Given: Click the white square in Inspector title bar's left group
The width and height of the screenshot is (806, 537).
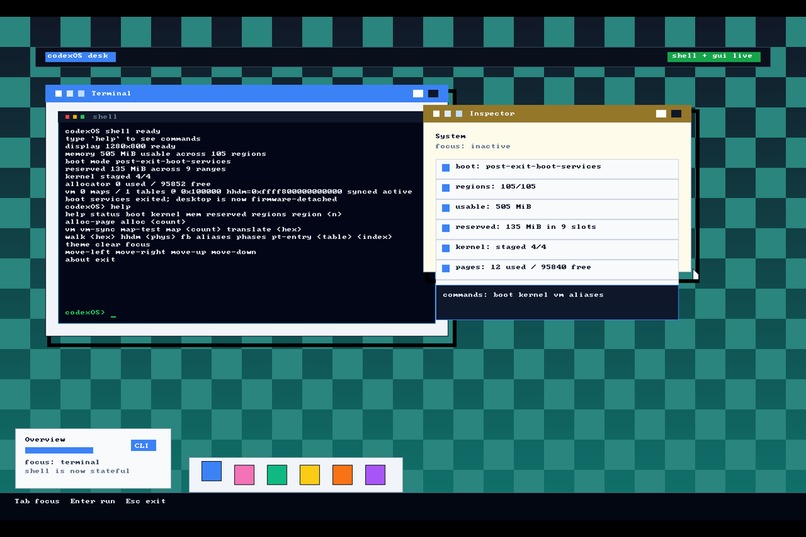Looking at the screenshot, I should (x=436, y=114).
